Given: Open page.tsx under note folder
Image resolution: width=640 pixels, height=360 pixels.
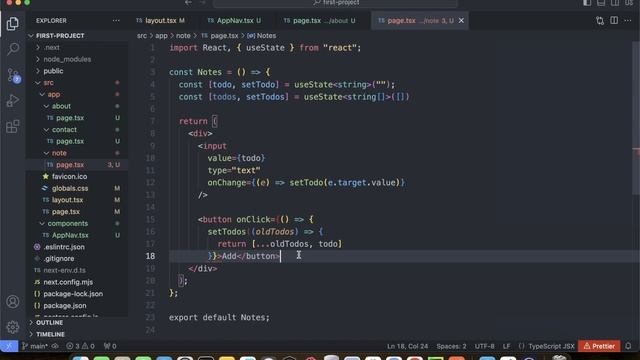Looking at the screenshot, I should pyautogui.click(x=70, y=165).
